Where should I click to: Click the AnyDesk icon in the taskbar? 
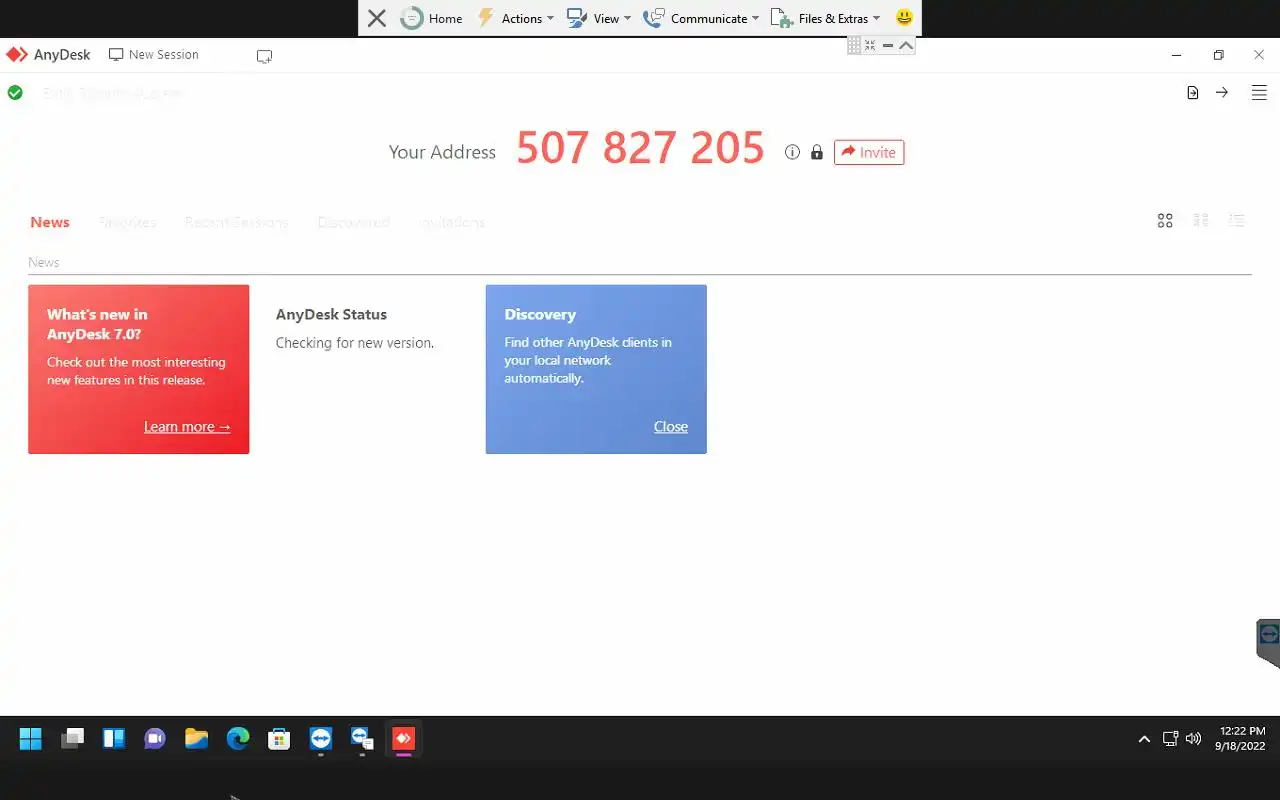[x=403, y=739]
